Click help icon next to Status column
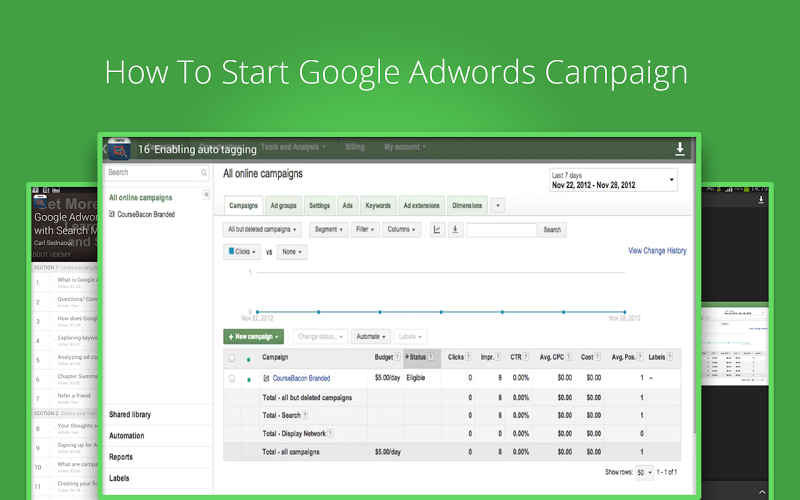The height and width of the screenshot is (500, 800). tap(431, 357)
